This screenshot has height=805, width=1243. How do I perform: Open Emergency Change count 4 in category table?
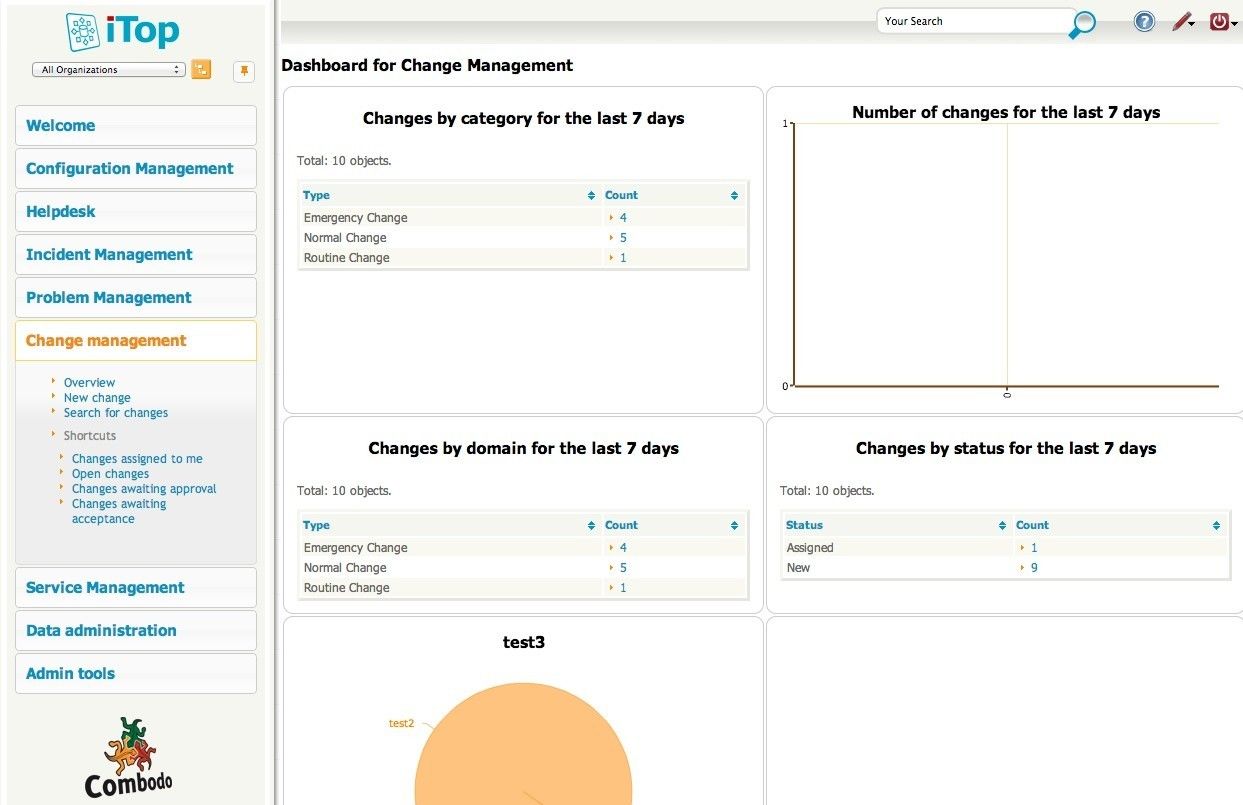[623, 218]
